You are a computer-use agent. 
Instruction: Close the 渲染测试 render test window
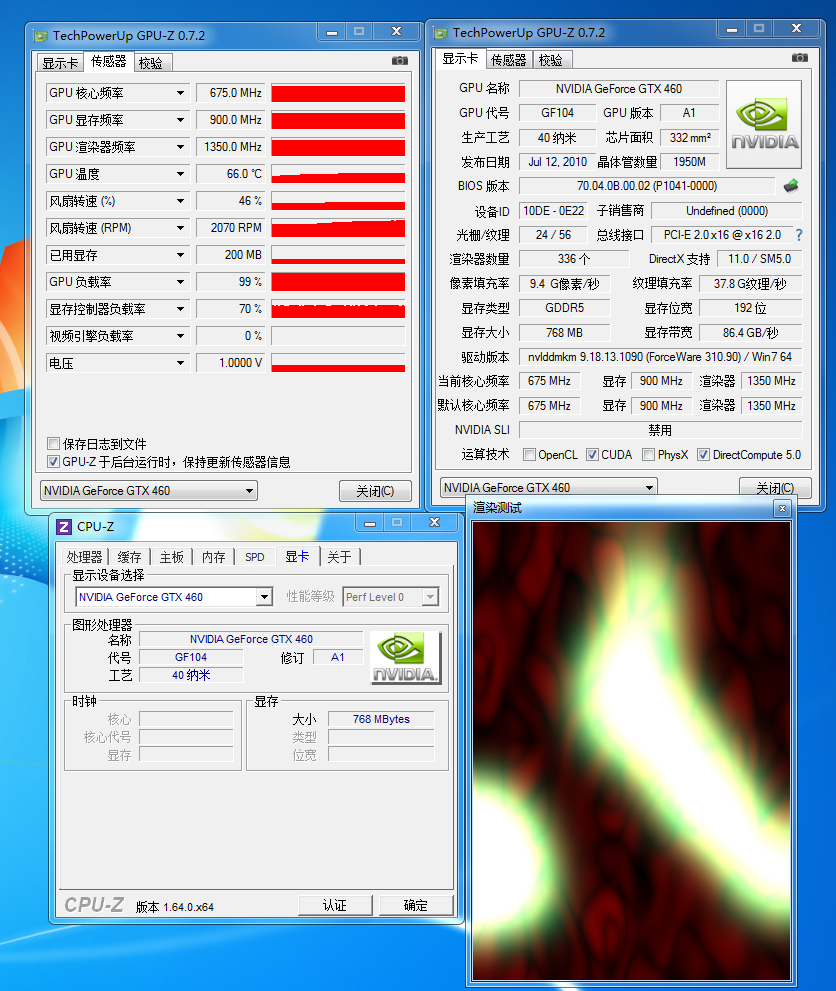pos(782,509)
